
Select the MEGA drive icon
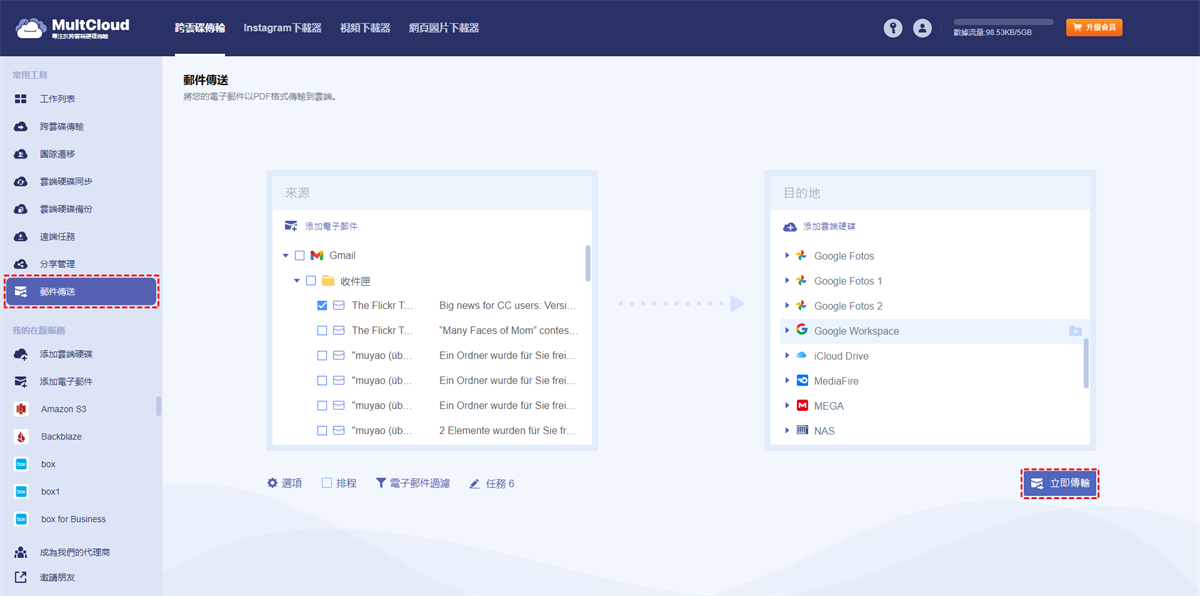coord(802,406)
